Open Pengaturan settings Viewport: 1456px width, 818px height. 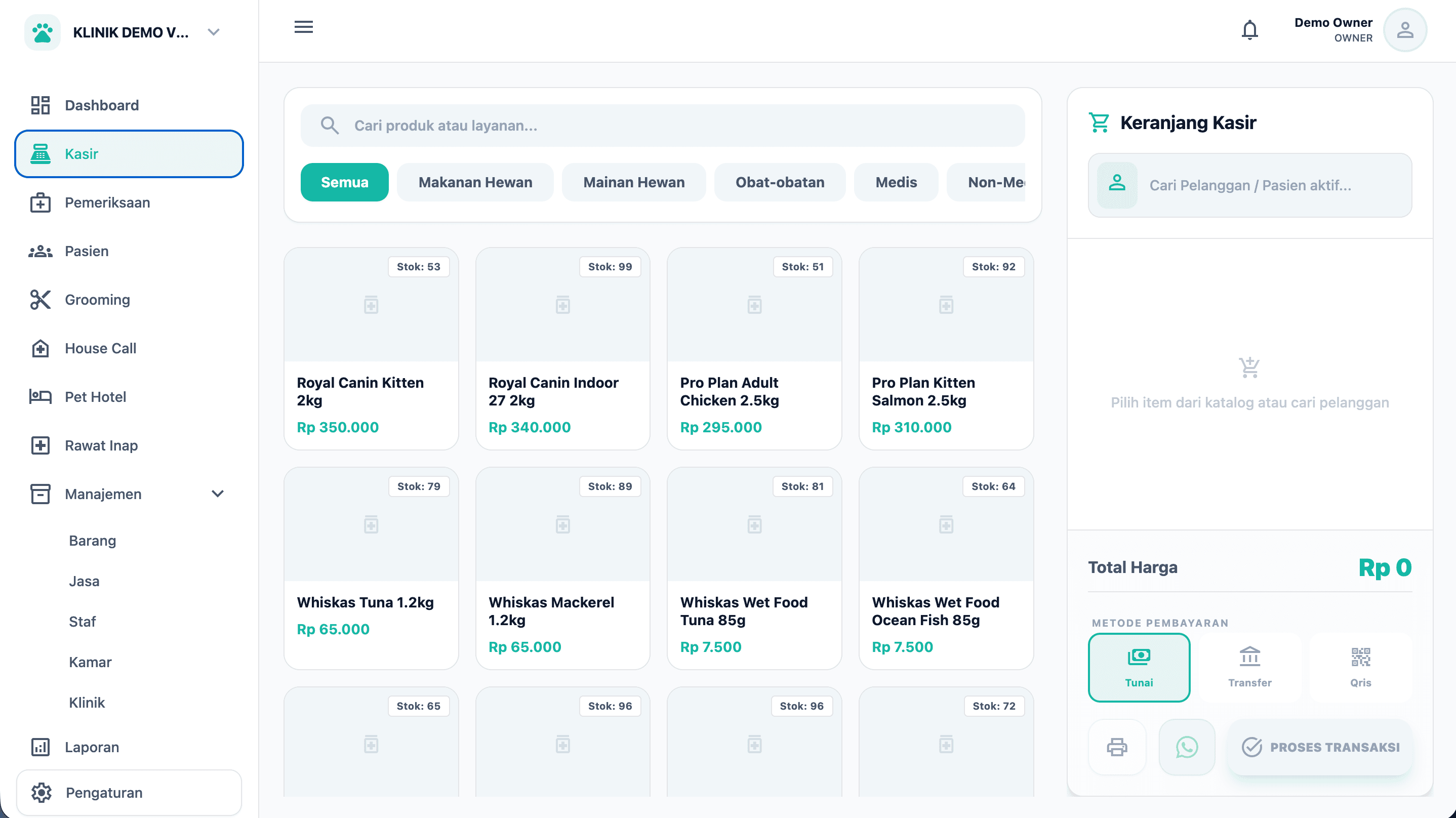pos(129,793)
